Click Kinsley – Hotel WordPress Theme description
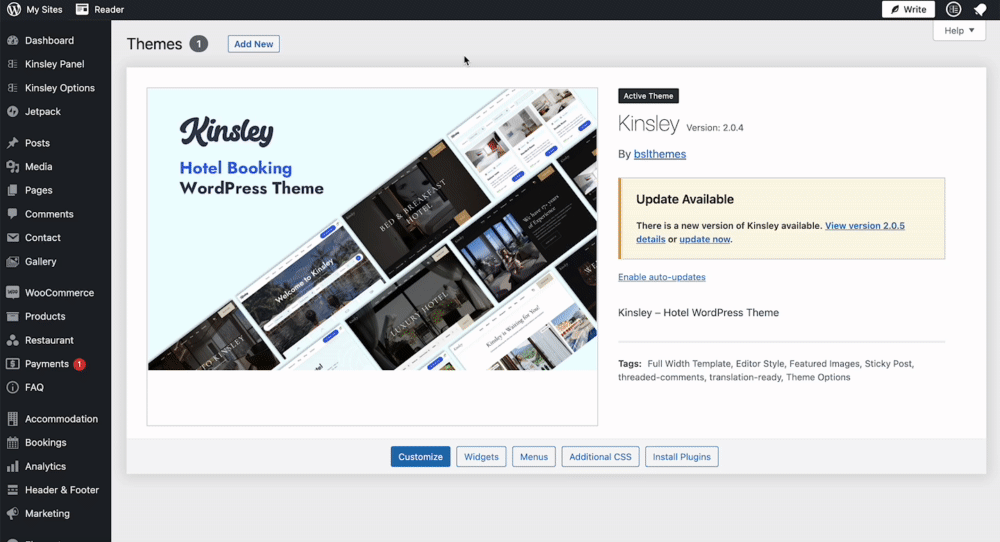The width and height of the screenshot is (1000, 542). pyautogui.click(x=698, y=312)
